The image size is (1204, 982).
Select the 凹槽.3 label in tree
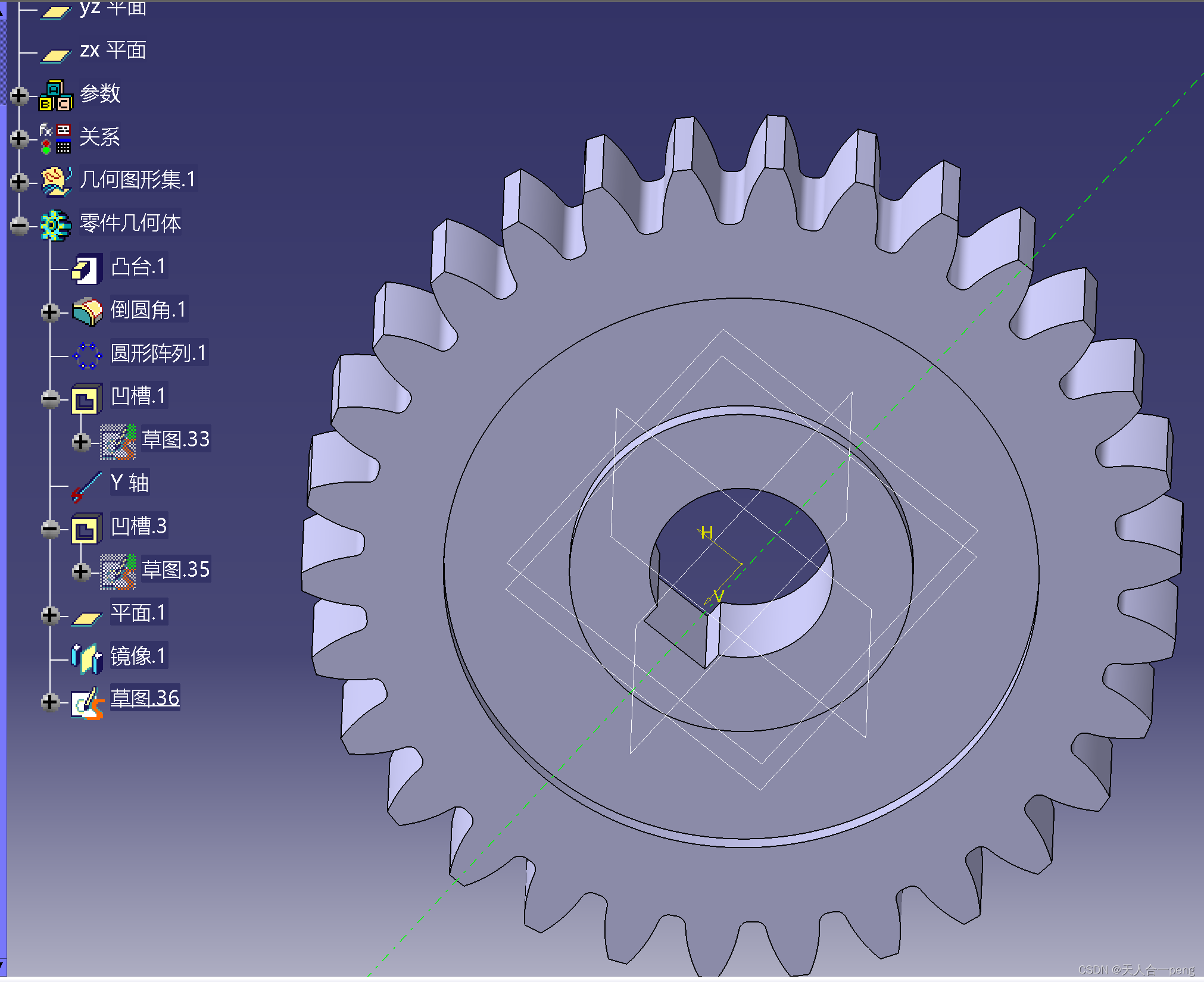click(139, 526)
